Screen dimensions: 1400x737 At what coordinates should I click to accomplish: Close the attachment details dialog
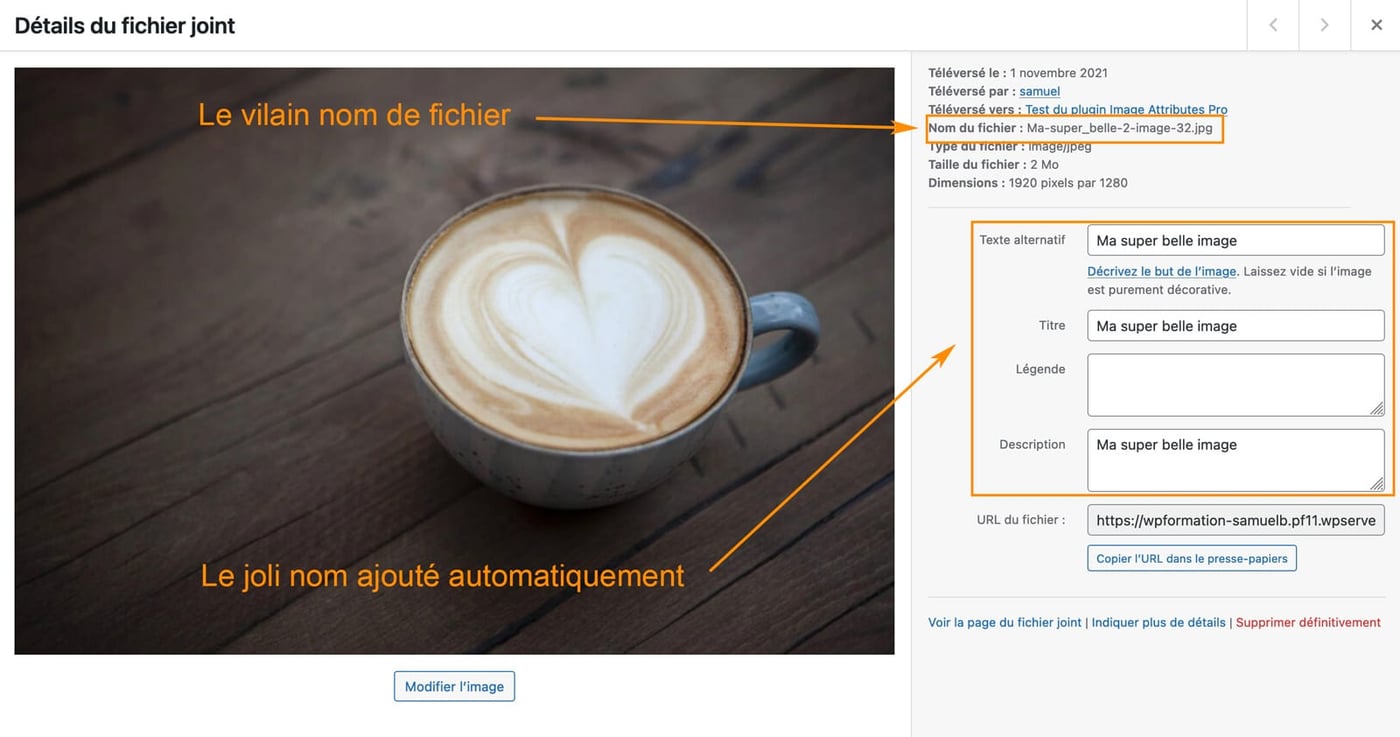click(x=1376, y=25)
